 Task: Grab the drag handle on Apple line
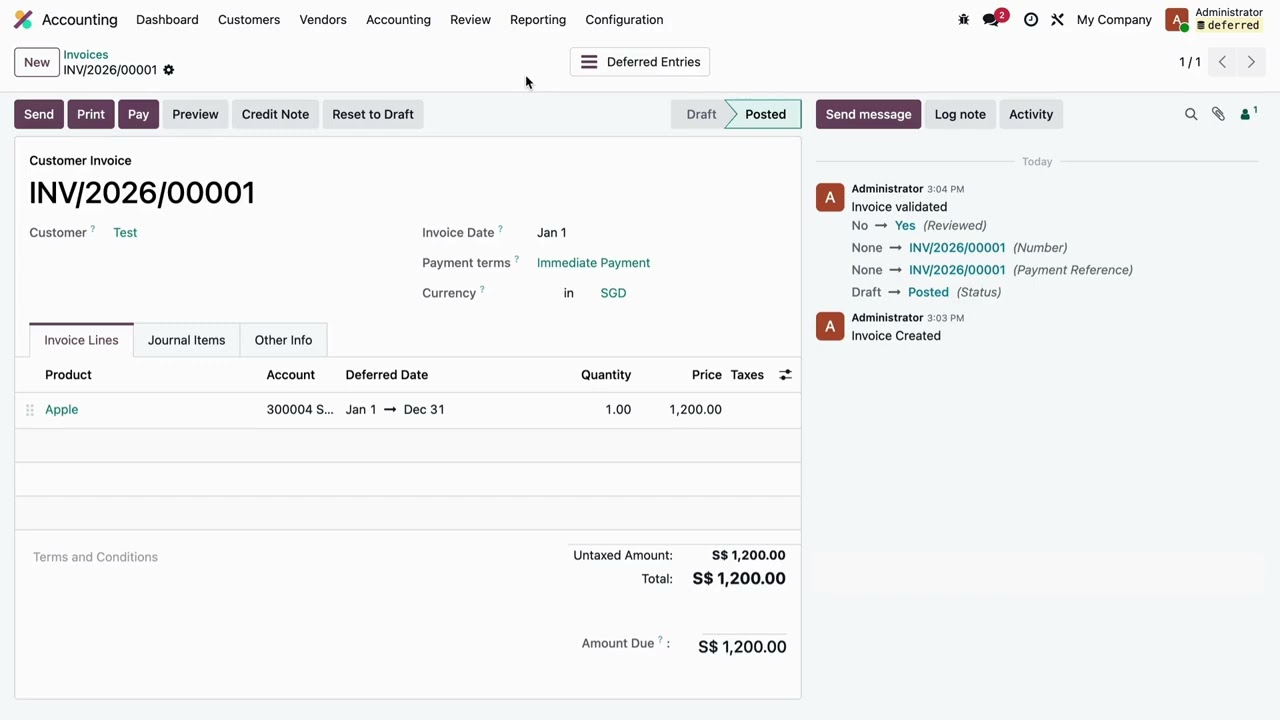[30, 410]
